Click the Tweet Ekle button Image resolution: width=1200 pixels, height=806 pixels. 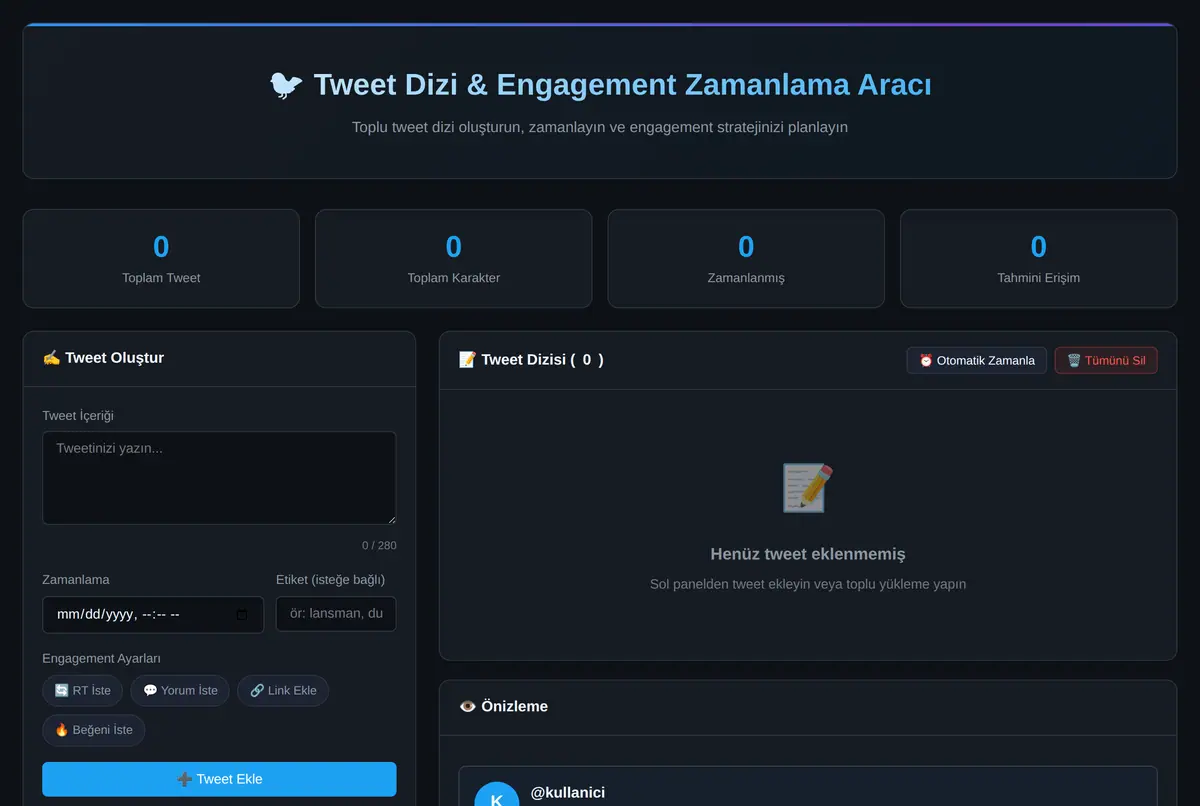tap(219, 779)
